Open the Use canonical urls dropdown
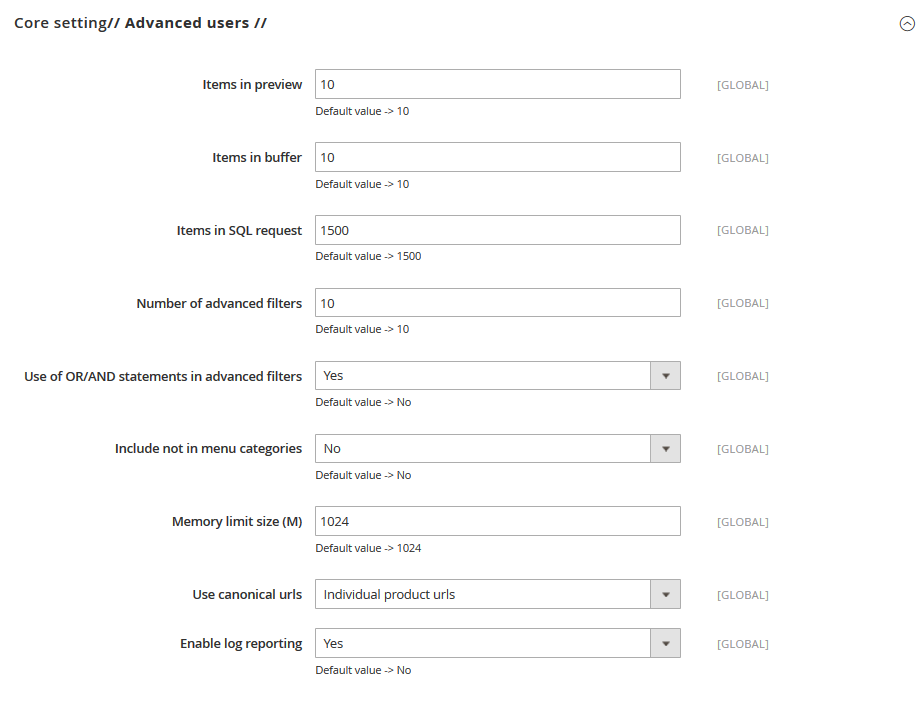The height and width of the screenshot is (711, 921). tap(498, 594)
